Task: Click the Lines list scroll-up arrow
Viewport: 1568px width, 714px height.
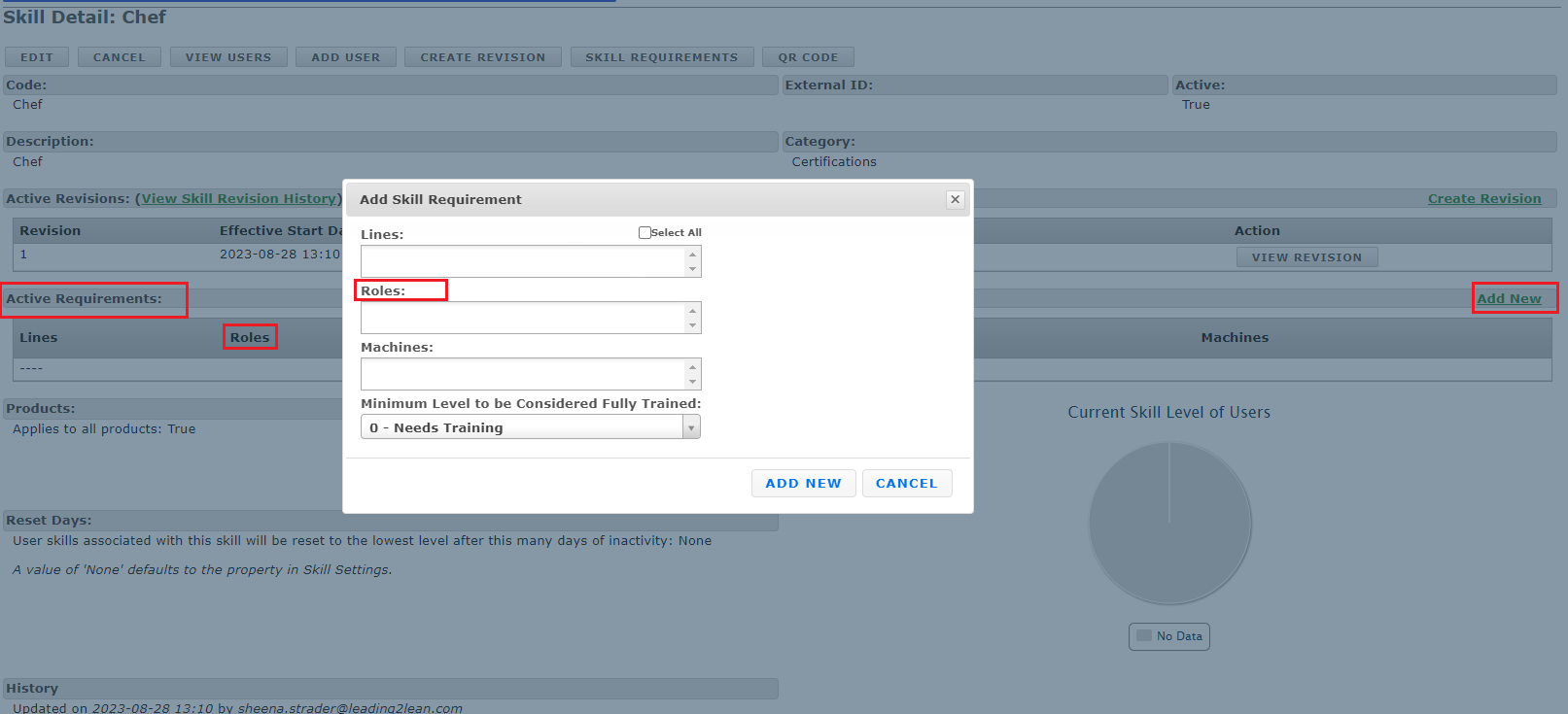Action: point(692,255)
